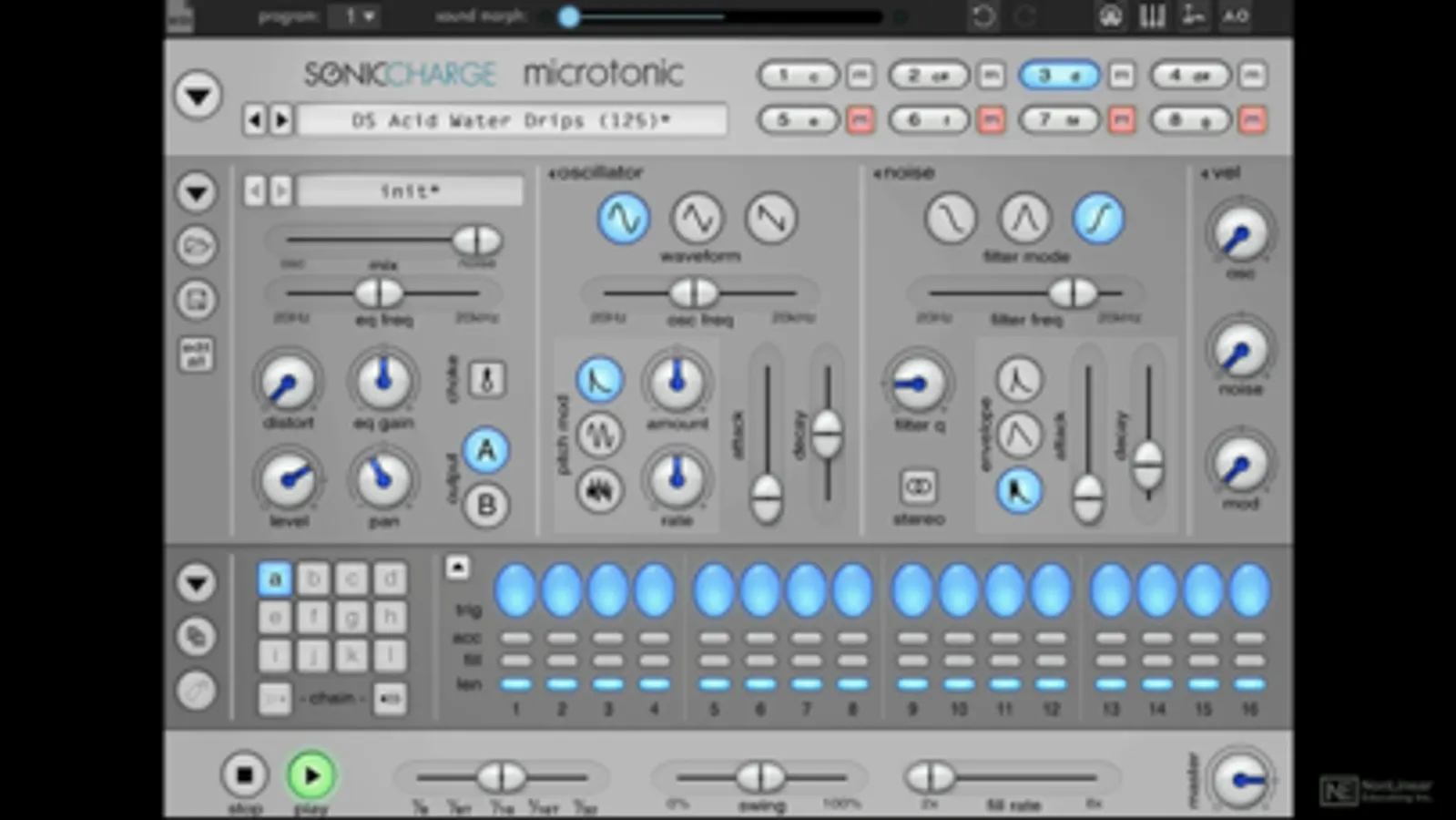Click the master volume knob
1456x820 pixels.
pos(1240,780)
